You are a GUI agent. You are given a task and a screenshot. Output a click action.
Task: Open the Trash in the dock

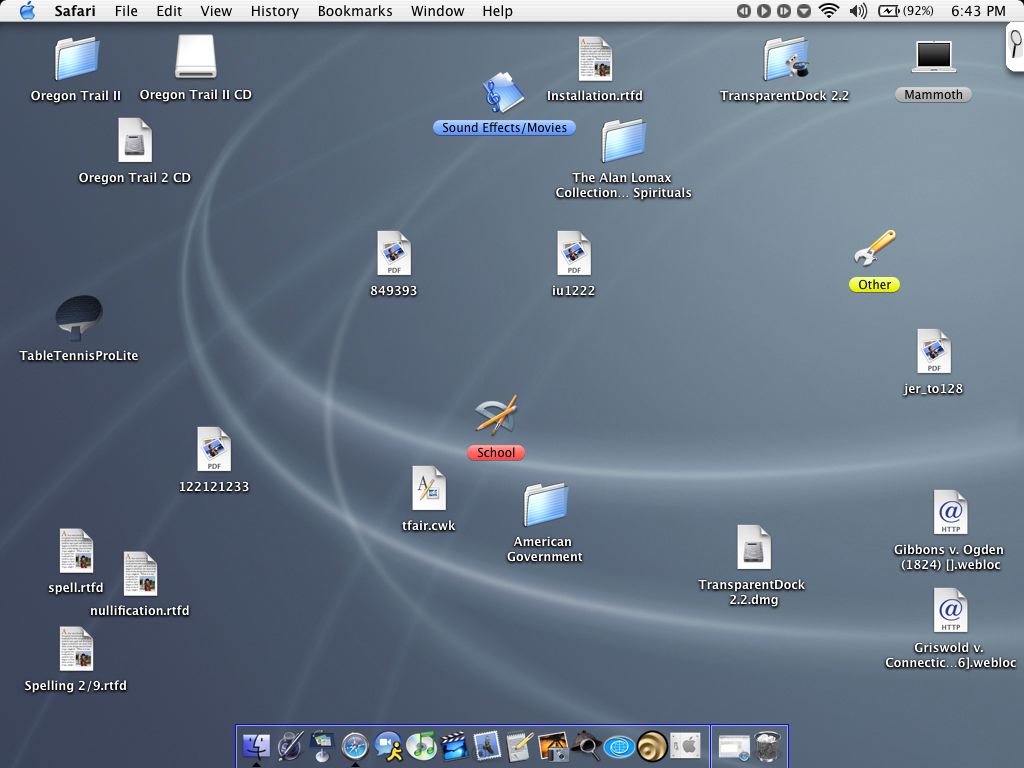coord(767,745)
